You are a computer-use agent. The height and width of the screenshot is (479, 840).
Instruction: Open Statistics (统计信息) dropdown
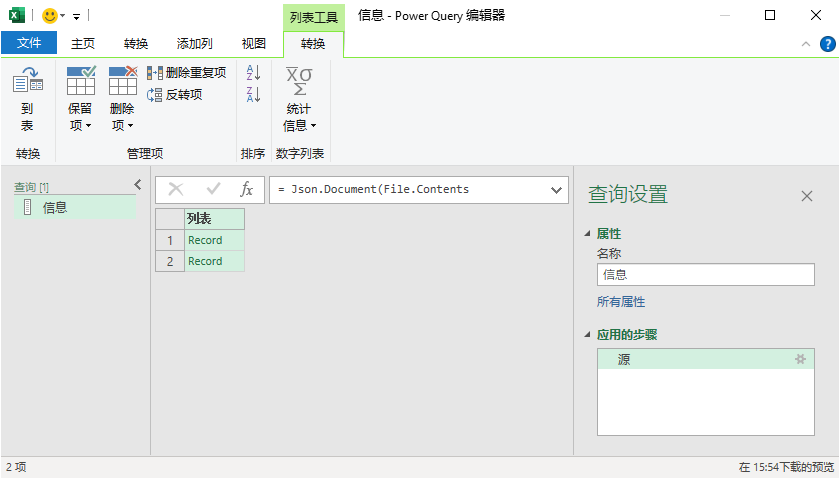[x=299, y=99]
